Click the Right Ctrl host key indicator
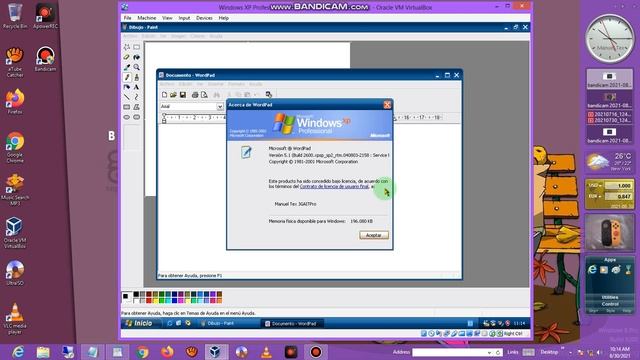Screen dimensions: 640x360 click(x=513, y=334)
